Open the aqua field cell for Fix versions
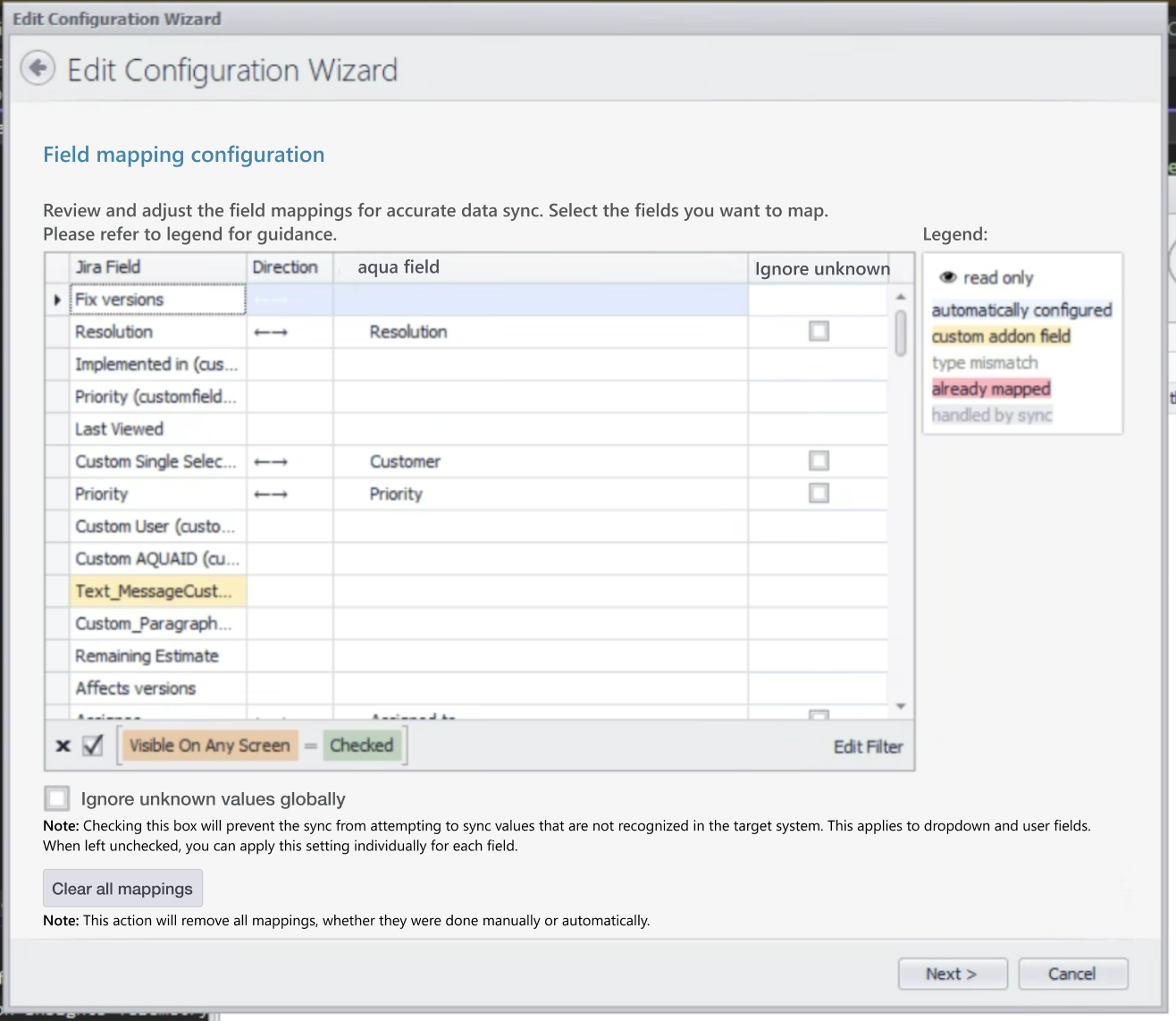The height and width of the screenshot is (1021, 1176). tap(540, 300)
